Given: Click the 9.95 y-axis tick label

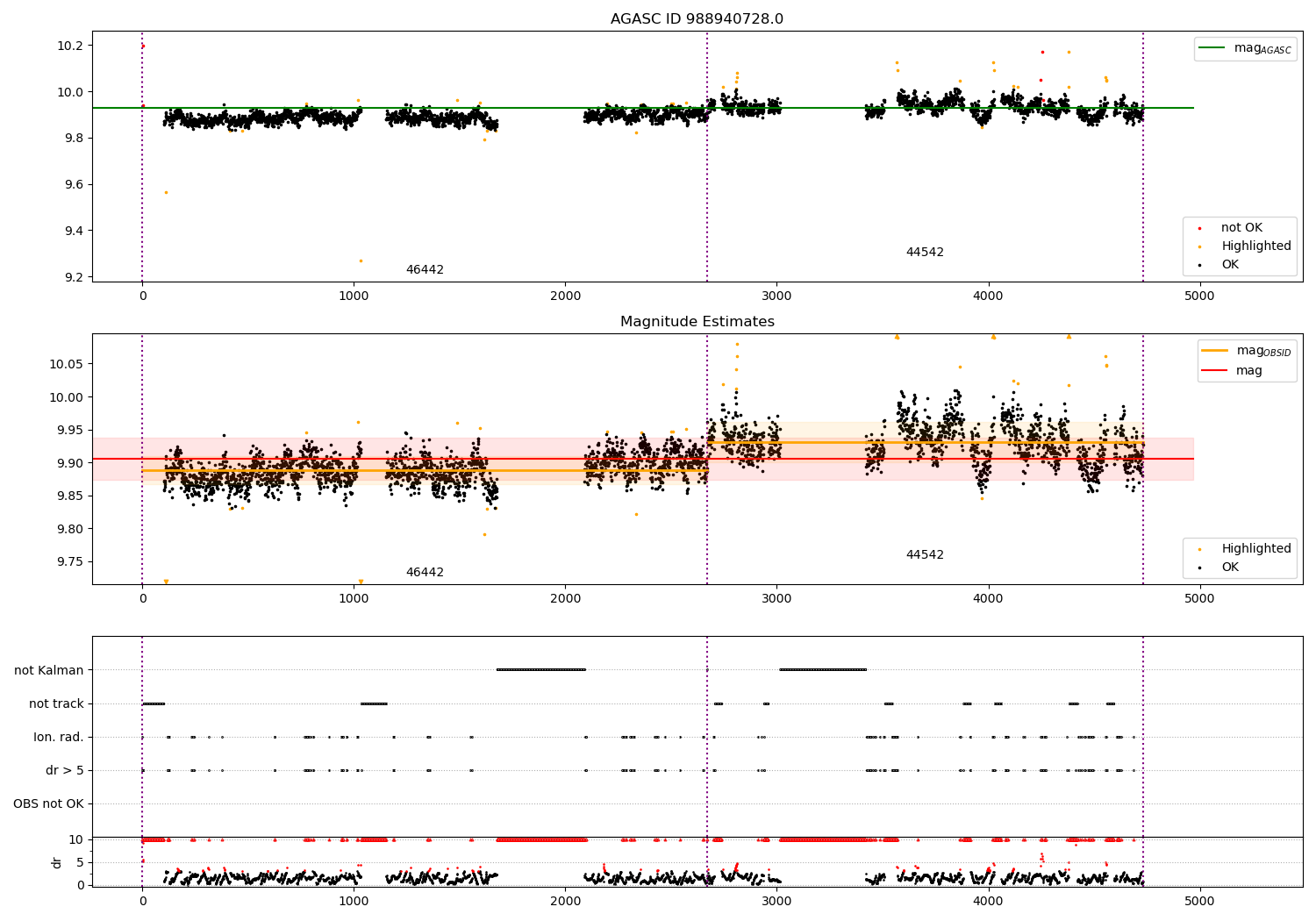Looking at the screenshot, I should tap(71, 431).
